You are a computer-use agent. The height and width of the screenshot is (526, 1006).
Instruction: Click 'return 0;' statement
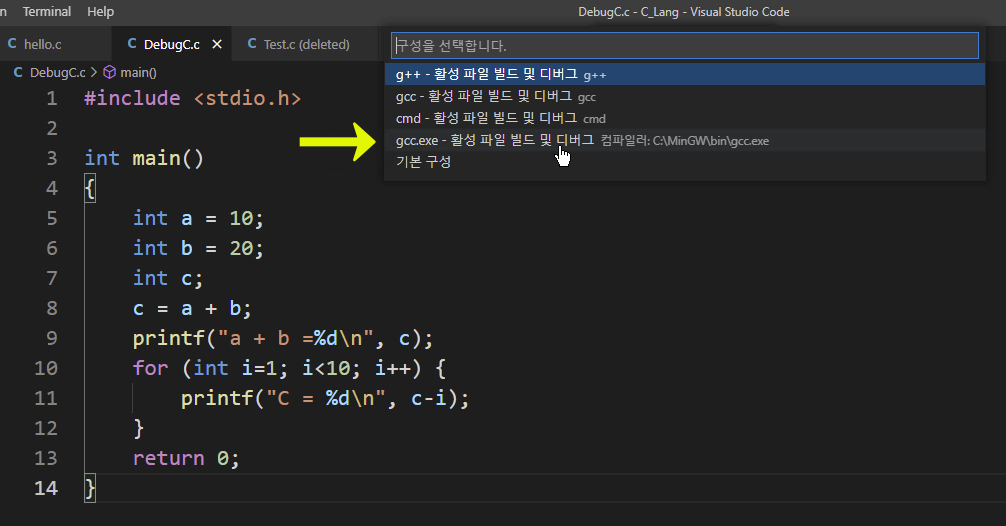186,458
